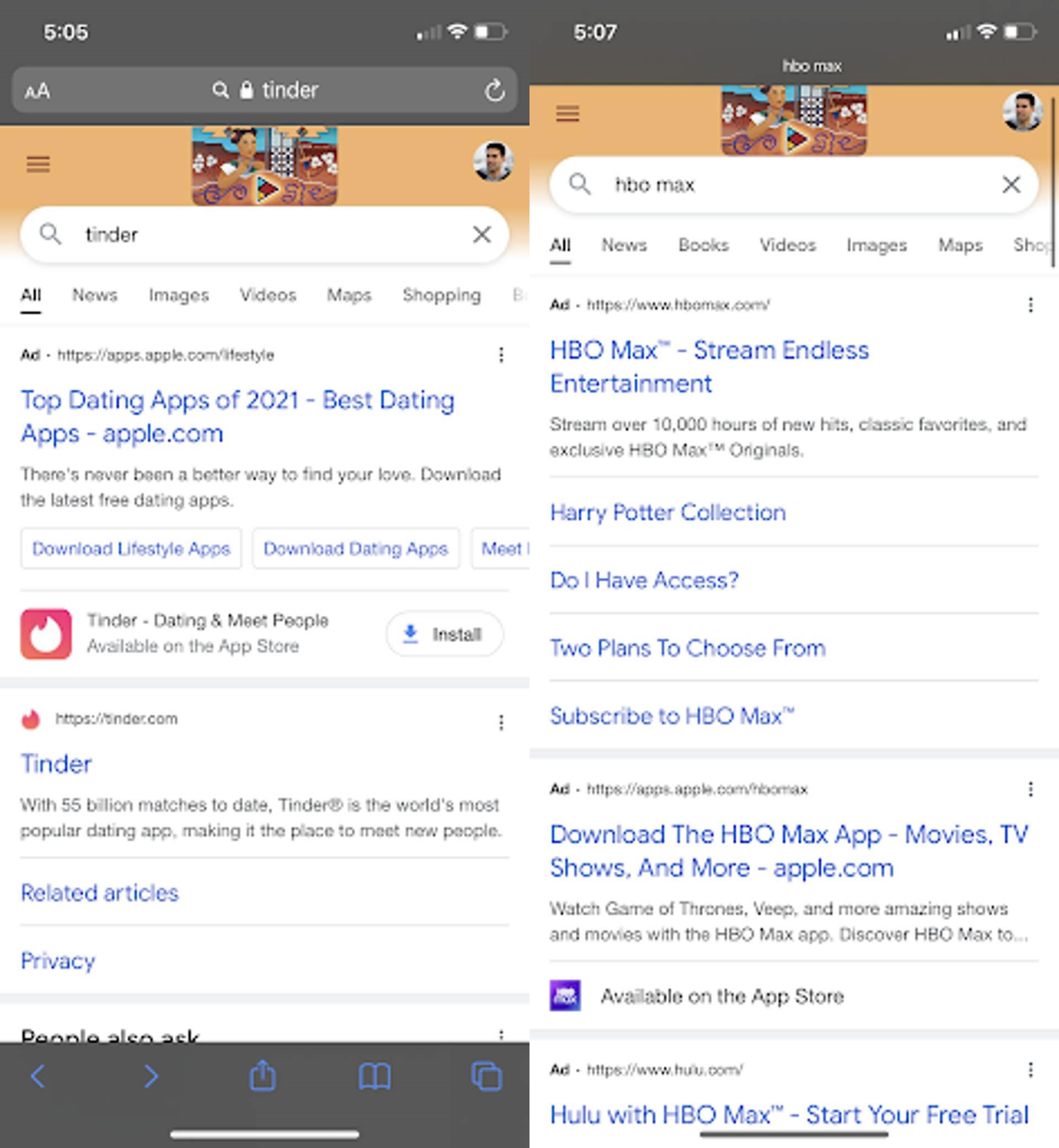
Task: Switch to Books tab on hbo max results
Action: coord(703,245)
